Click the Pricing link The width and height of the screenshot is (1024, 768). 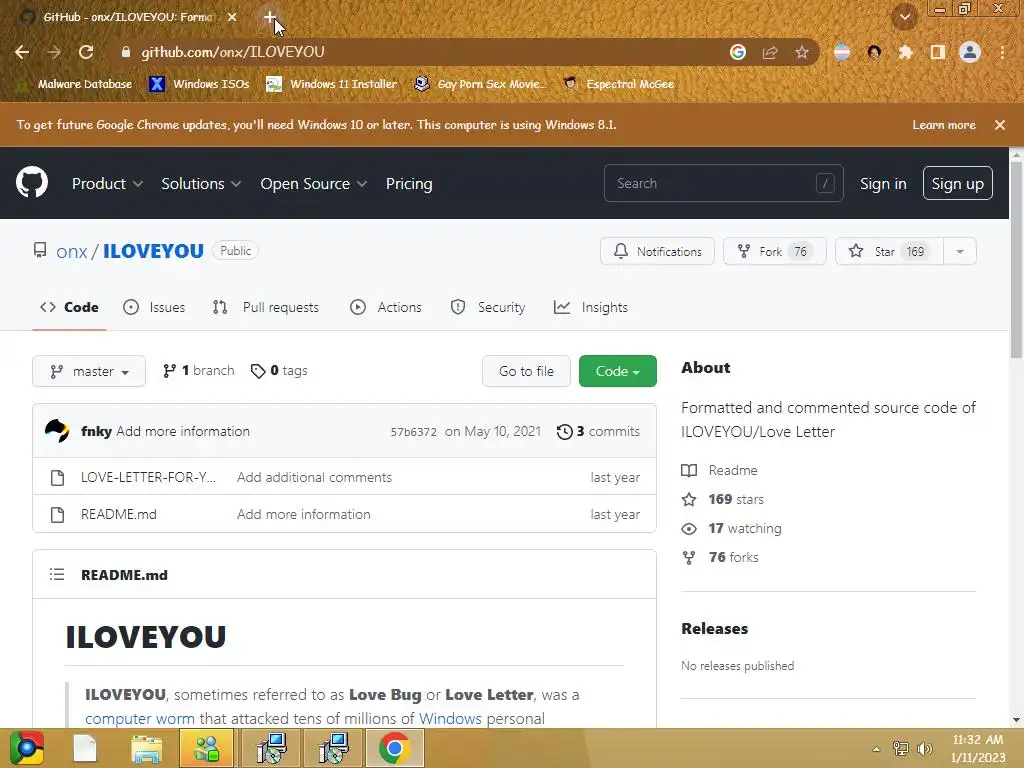409,184
